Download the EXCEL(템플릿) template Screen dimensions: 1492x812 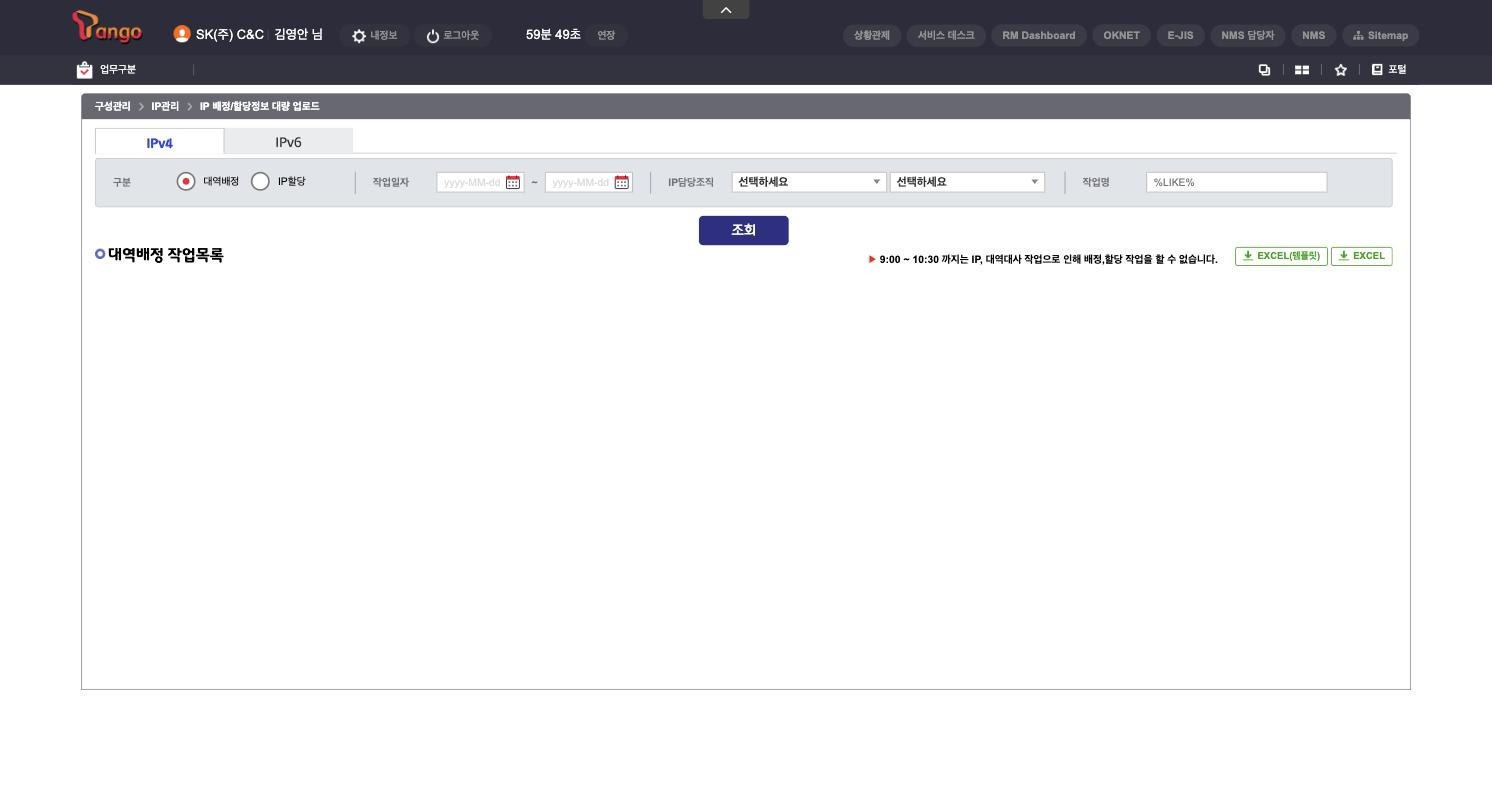1281,256
